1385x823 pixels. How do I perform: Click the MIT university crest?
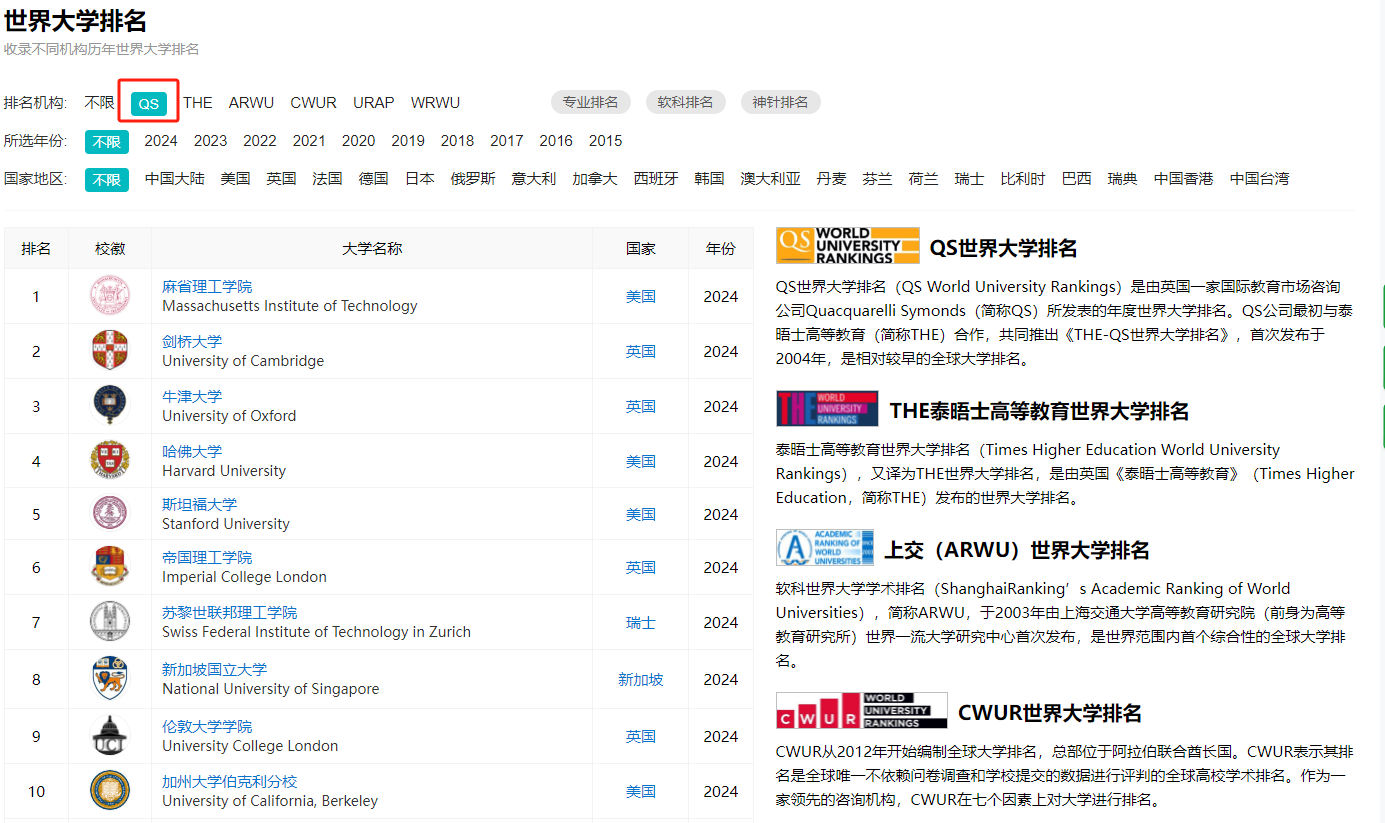pyautogui.click(x=109, y=296)
